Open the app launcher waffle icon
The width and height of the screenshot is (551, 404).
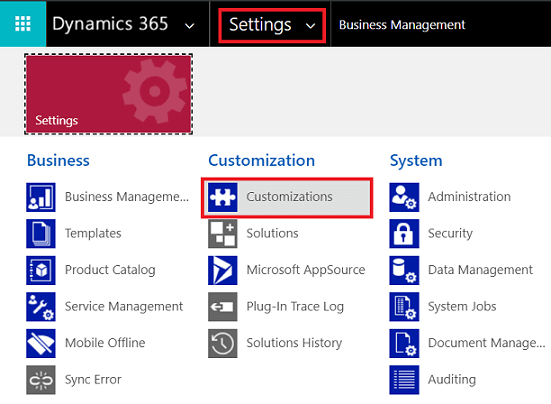click(x=23, y=24)
